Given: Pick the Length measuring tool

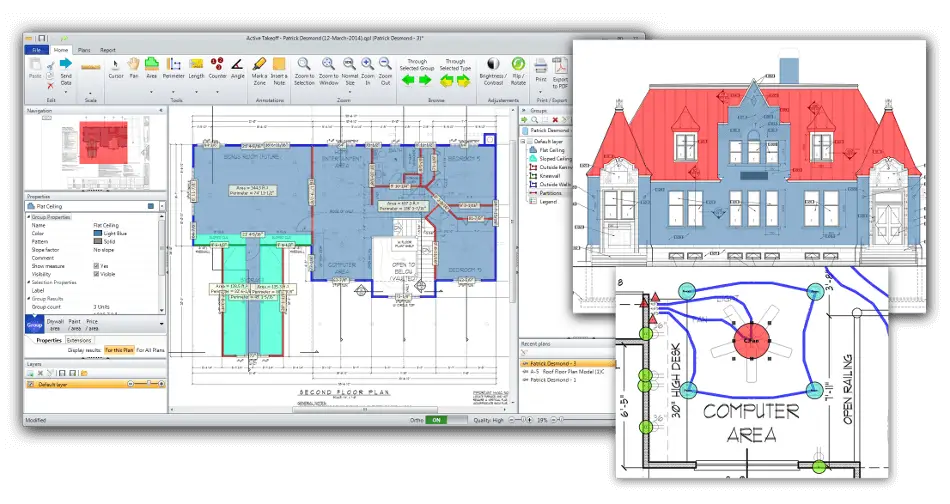Looking at the screenshot, I should coord(196,68).
